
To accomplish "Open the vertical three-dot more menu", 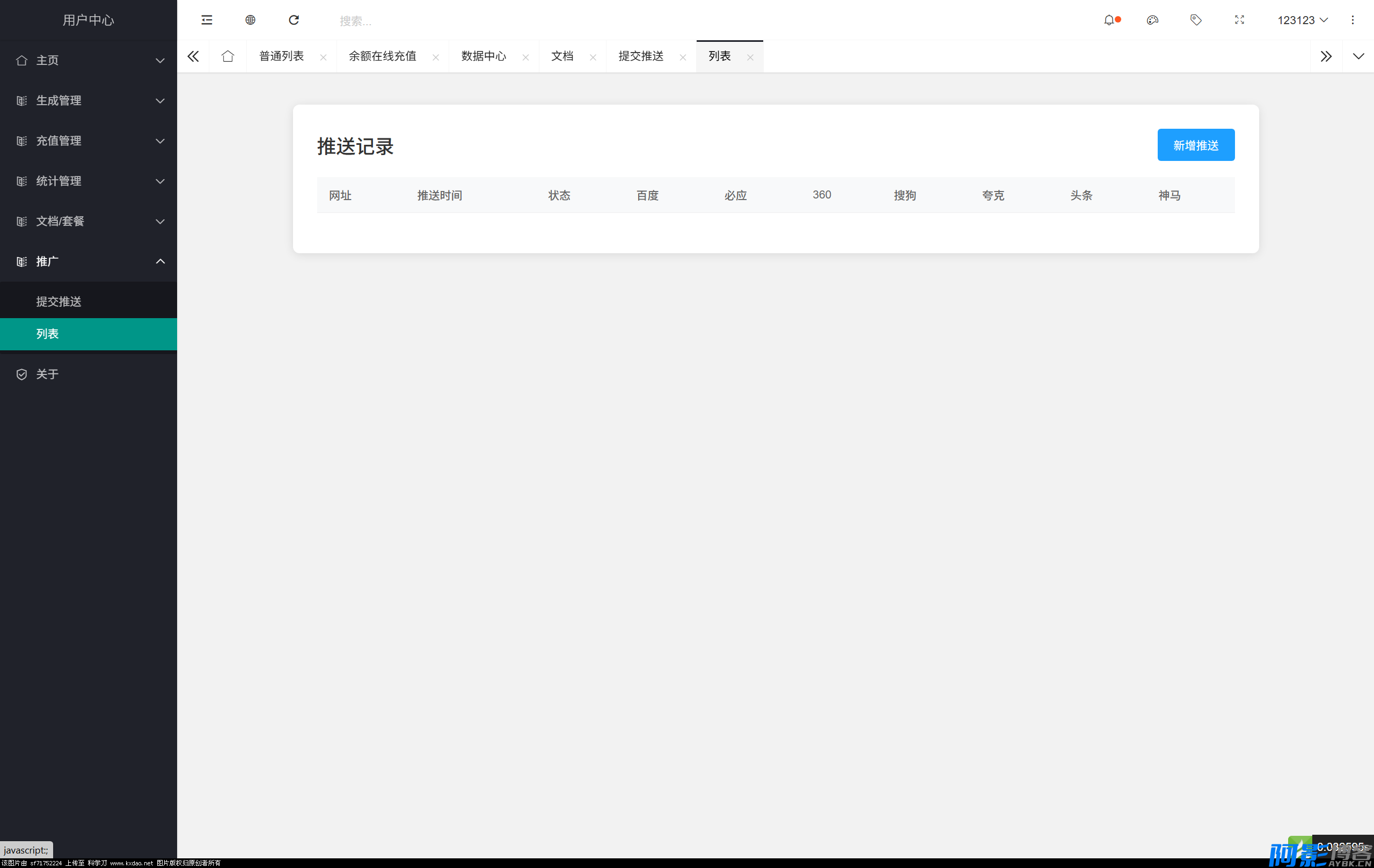I will [x=1352, y=20].
